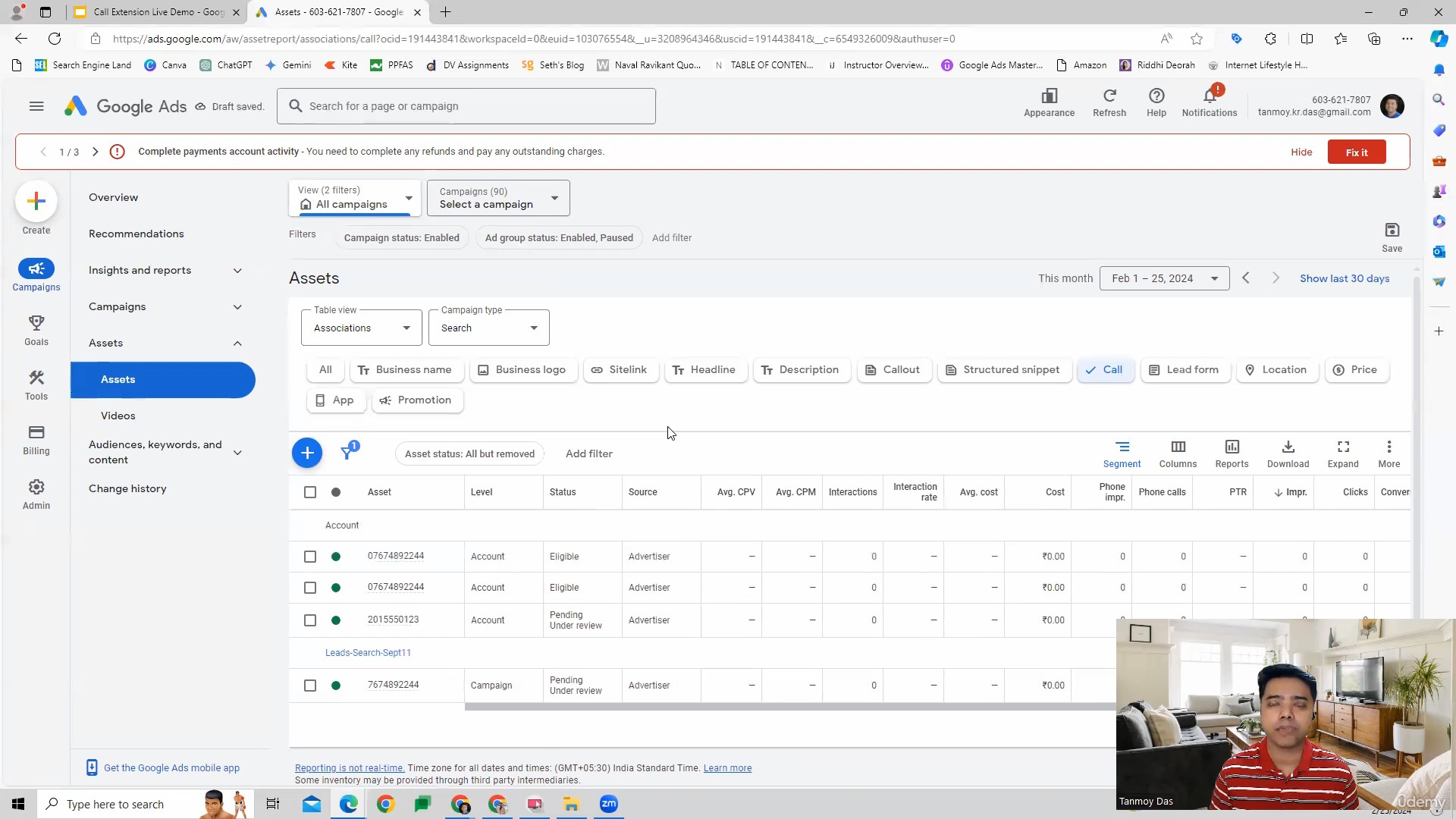
Task: Click the horizontal table scrollbar
Action: pos(789,707)
